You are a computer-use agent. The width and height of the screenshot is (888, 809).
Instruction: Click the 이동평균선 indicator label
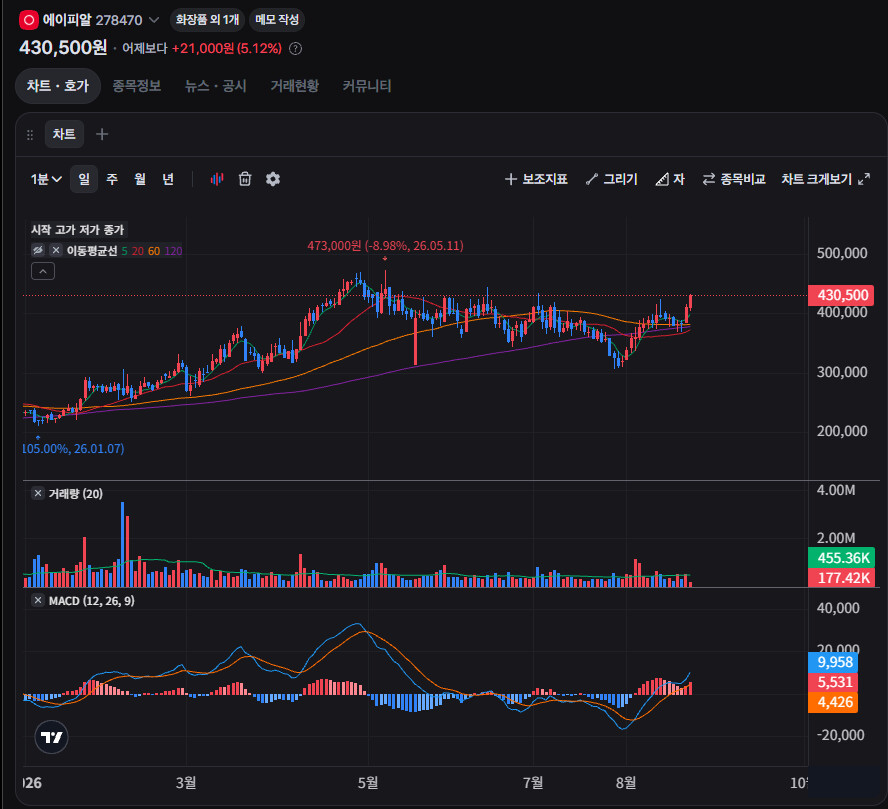[92, 251]
